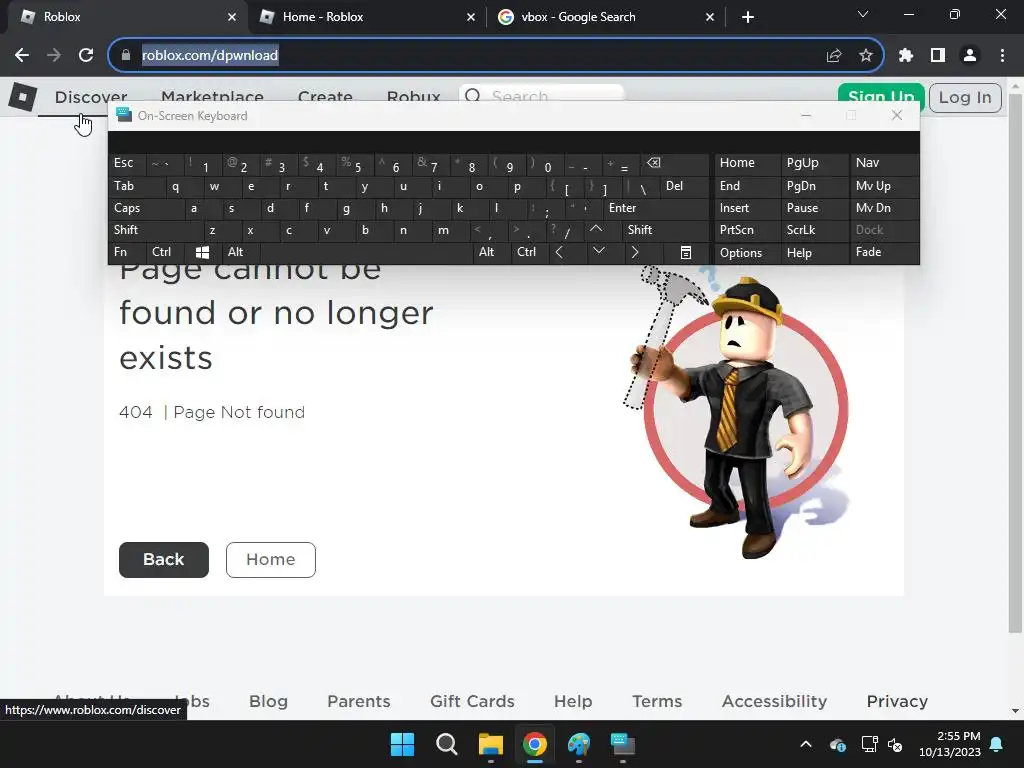Open Discover in Roblox navigation
The image size is (1024, 768).
click(91, 97)
